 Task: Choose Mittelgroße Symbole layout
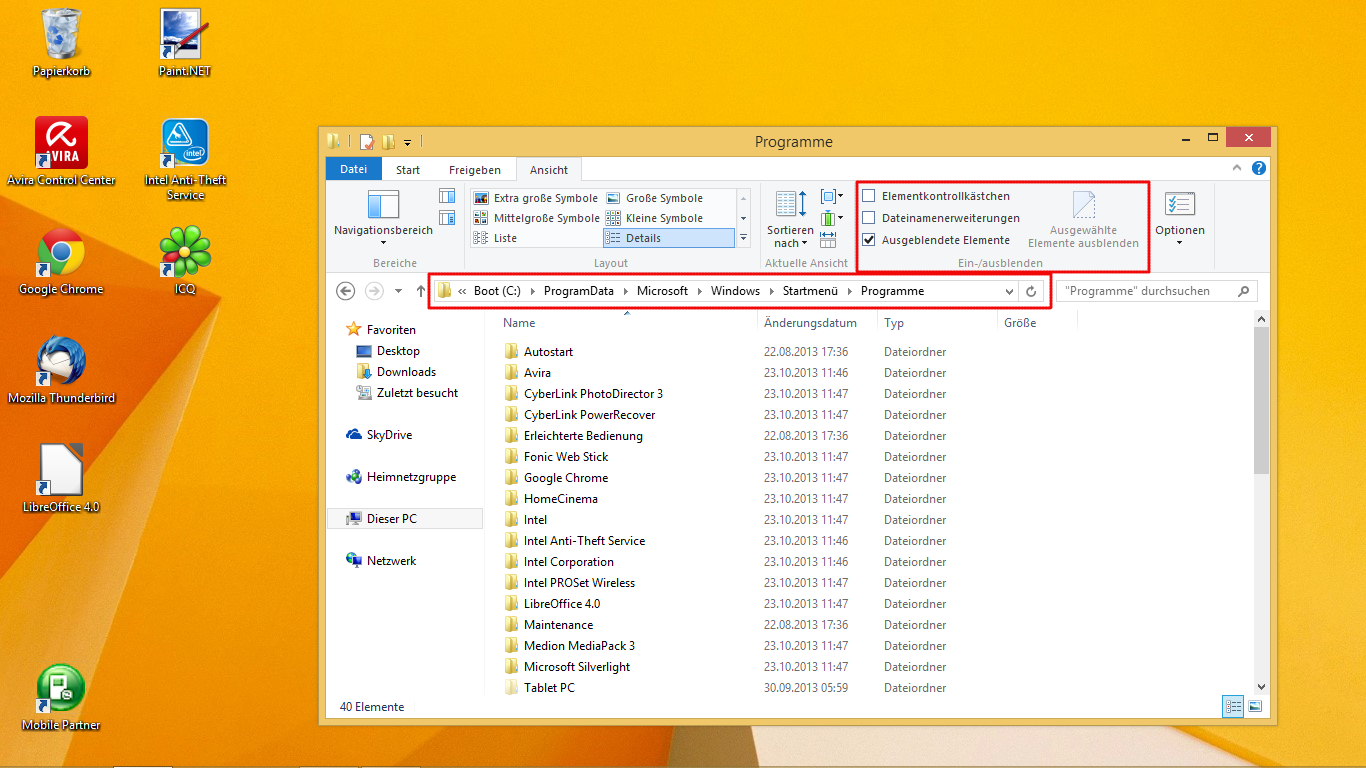tap(536, 218)
